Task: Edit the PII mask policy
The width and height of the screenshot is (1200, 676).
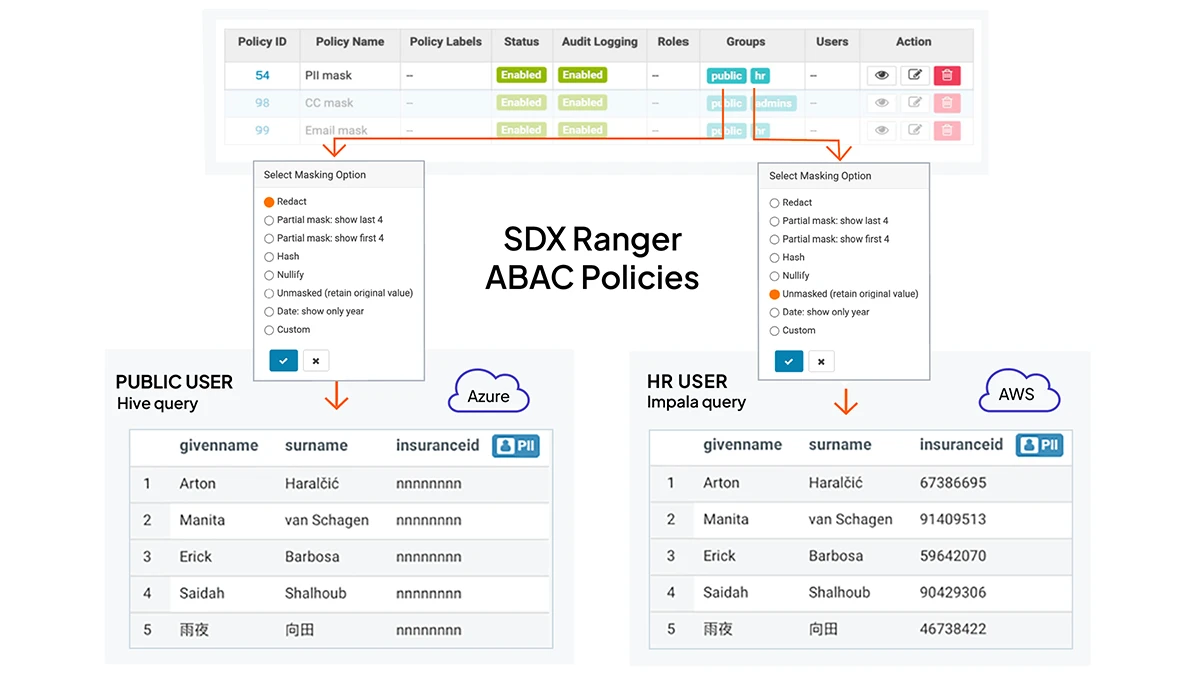Action: (x=914, y=75)
